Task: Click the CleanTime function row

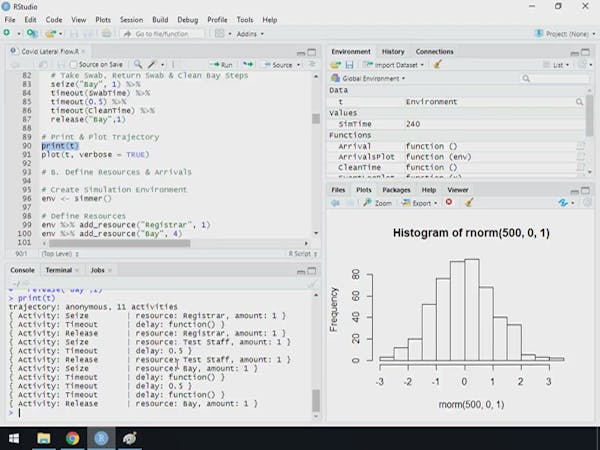Action: [x=455, y=167]
